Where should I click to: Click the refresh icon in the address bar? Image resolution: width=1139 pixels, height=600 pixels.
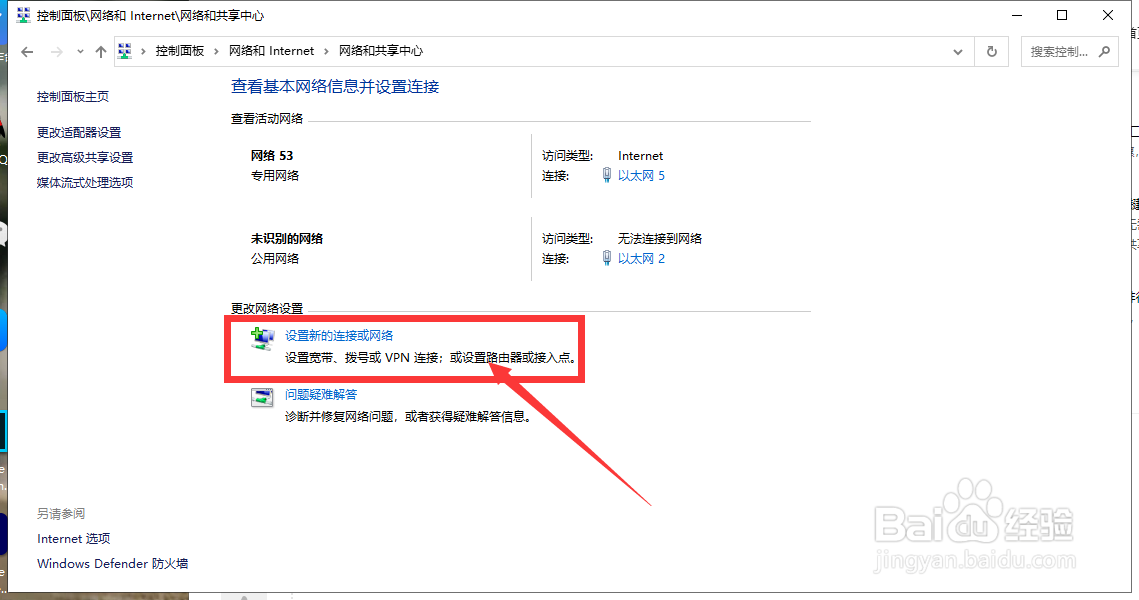[991, 50]
